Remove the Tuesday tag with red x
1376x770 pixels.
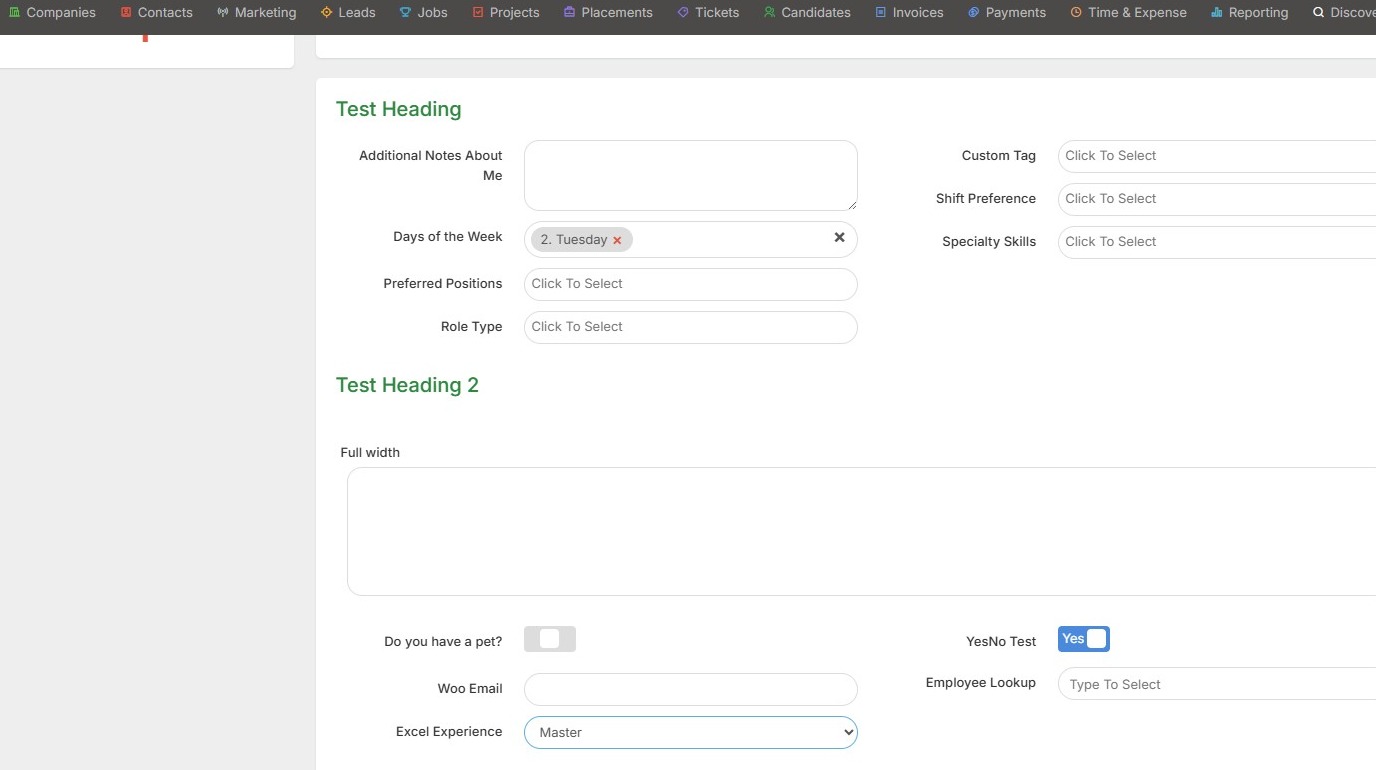tap(617, 240)
